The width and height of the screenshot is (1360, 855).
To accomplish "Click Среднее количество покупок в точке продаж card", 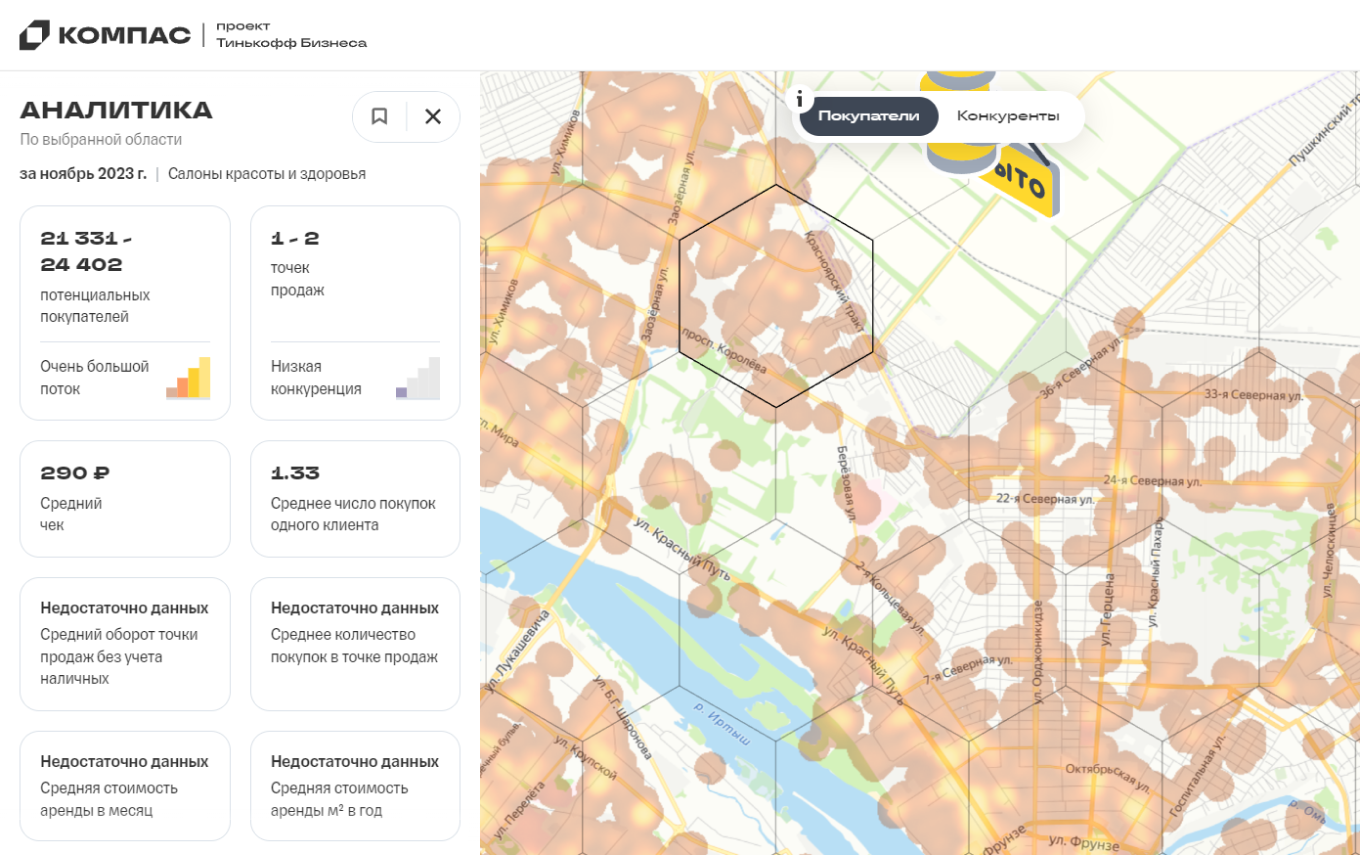I will 355,644.
